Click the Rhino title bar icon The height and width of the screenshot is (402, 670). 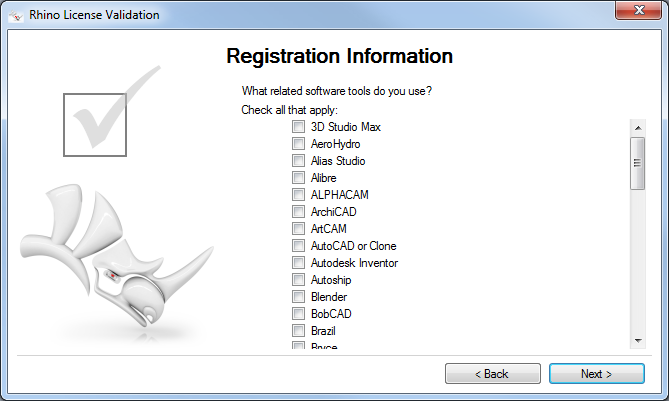pos(16,16)
